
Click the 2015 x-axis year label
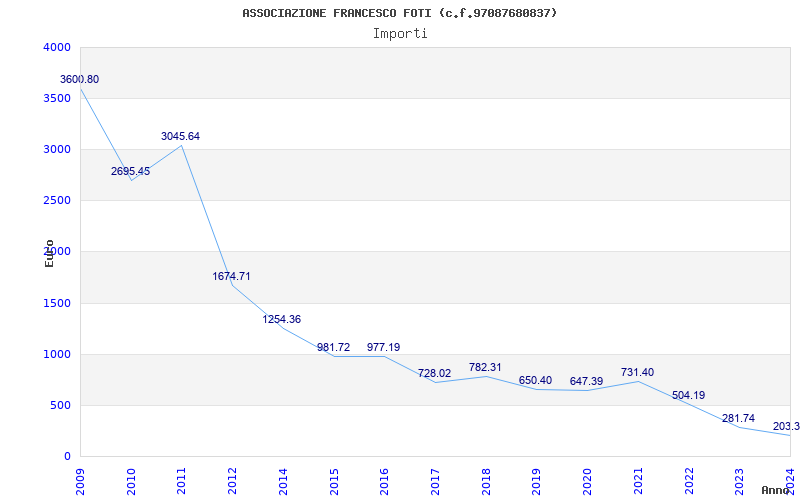(334, 481)
